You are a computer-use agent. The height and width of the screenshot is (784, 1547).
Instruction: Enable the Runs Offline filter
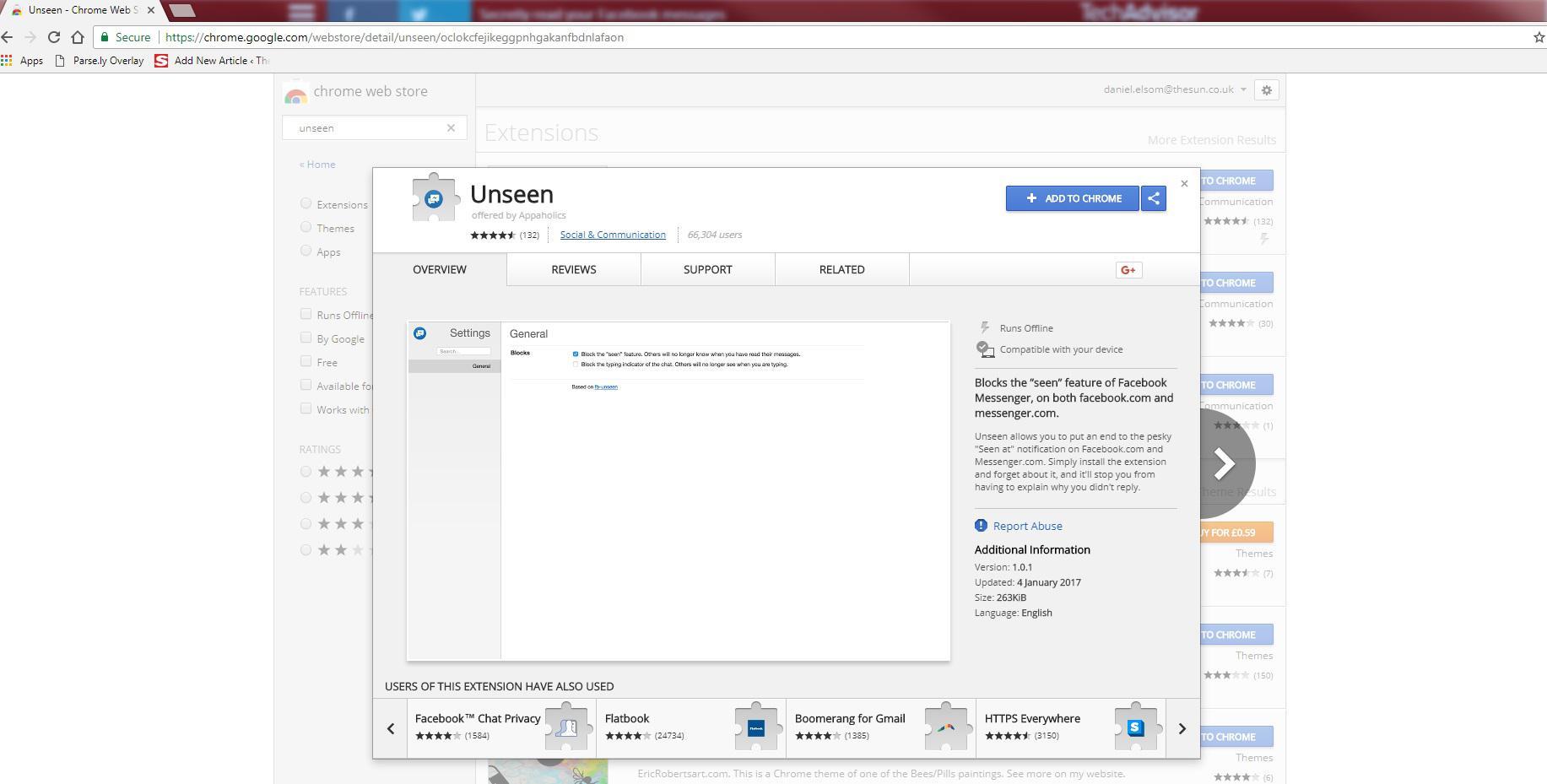tap(306, 313)
